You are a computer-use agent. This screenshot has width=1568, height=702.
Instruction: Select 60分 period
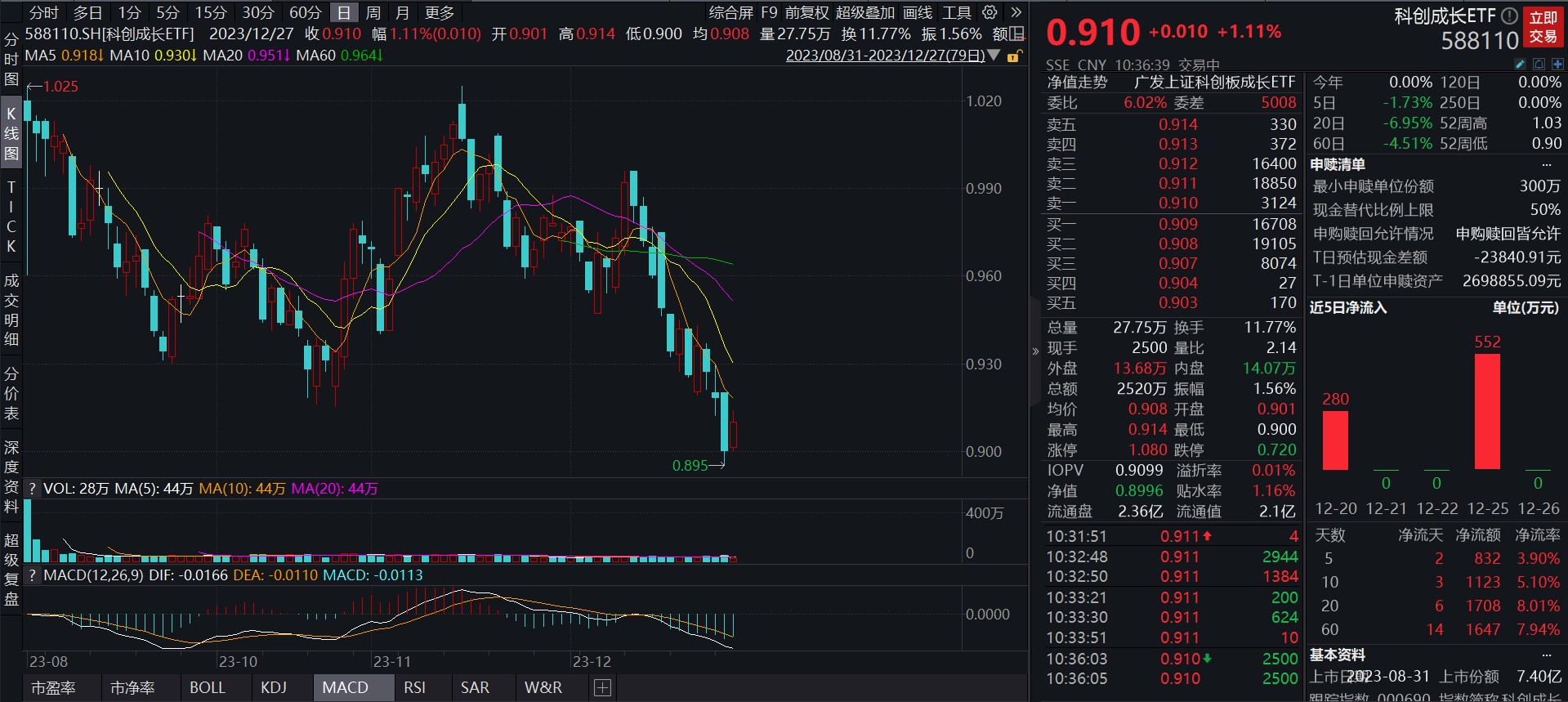306,12
